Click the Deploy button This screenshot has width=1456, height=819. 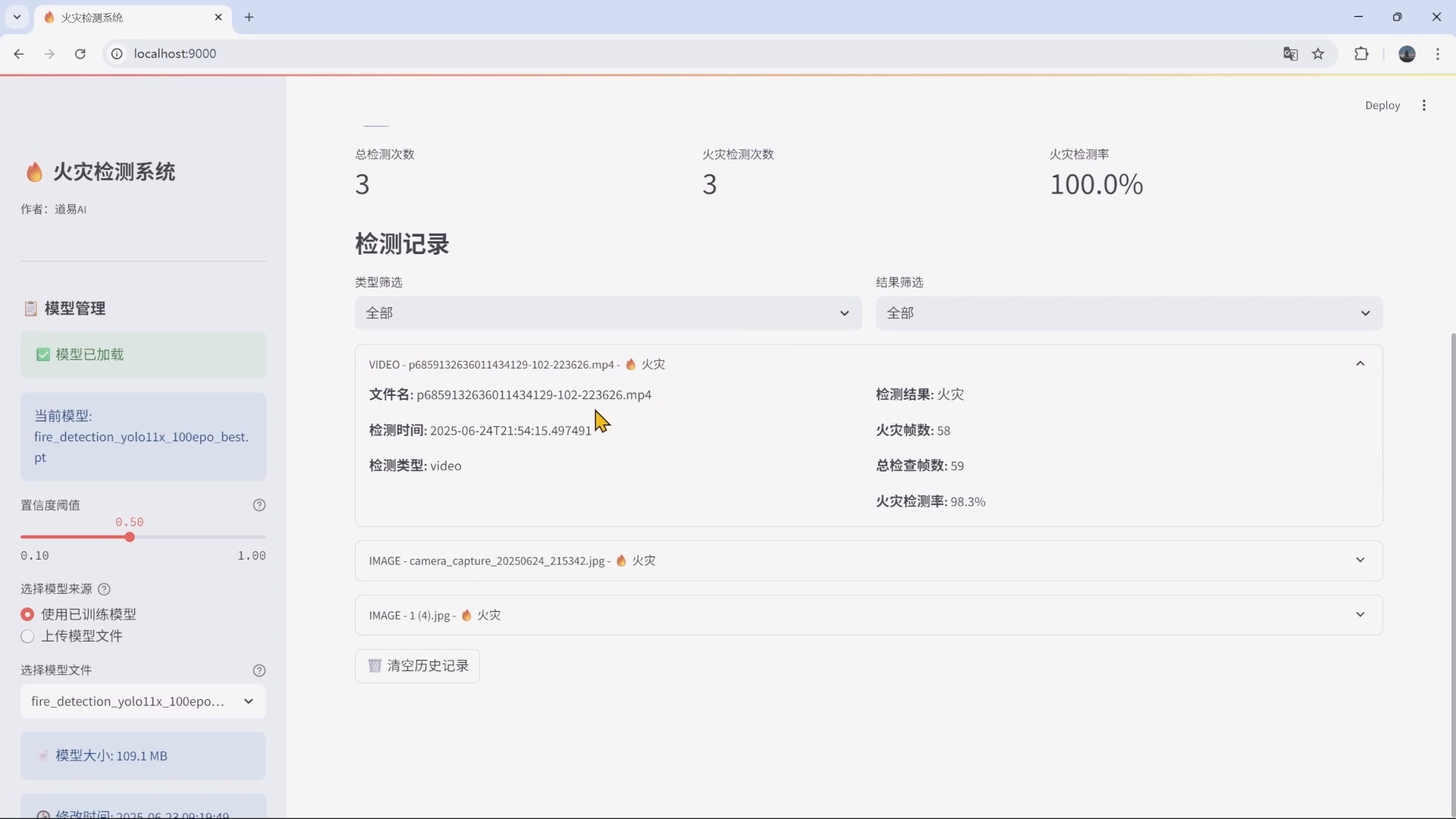point(1382,105)
